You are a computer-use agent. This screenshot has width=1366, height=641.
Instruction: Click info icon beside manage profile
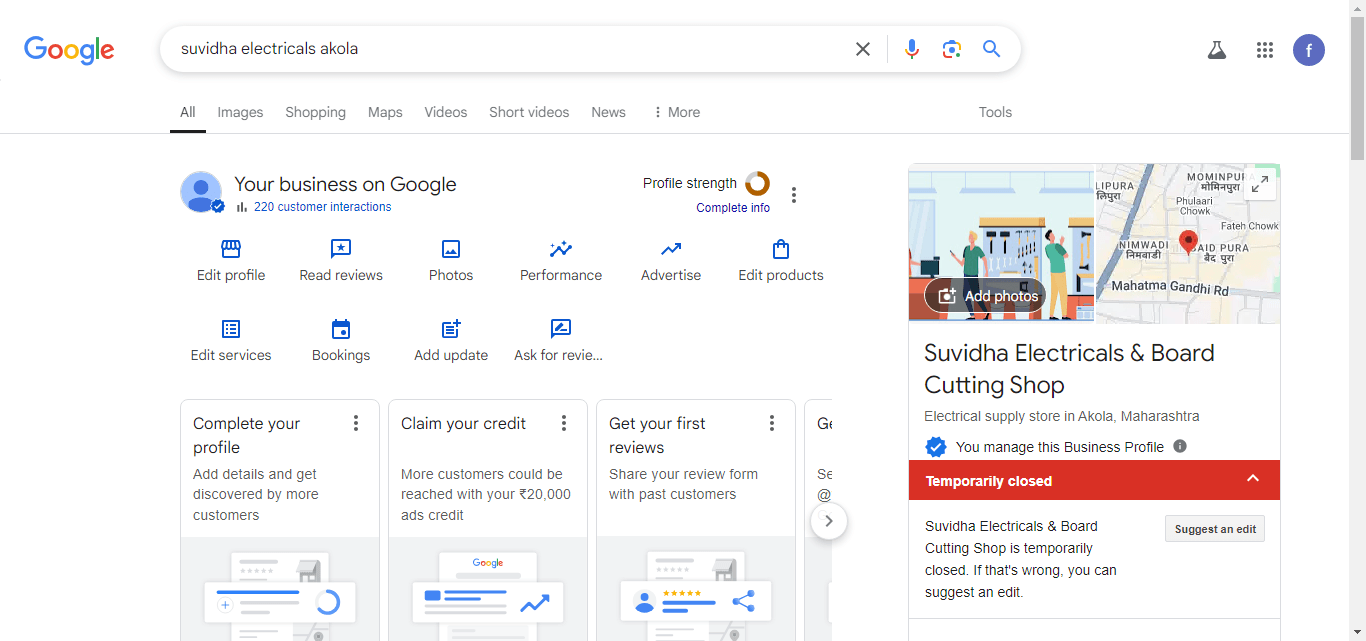1180,446
